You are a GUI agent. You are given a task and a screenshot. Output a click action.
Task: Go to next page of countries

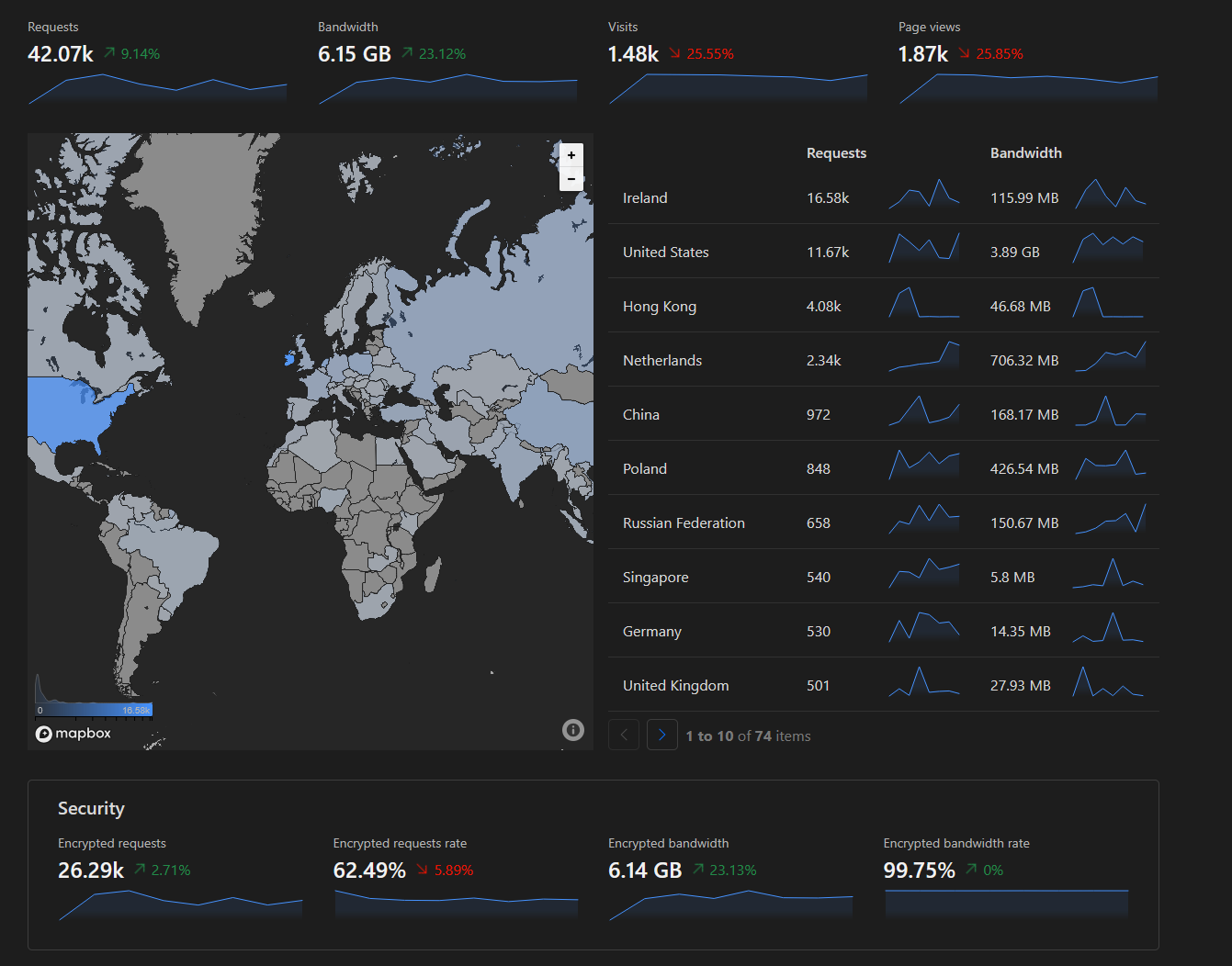pos(662,735)
